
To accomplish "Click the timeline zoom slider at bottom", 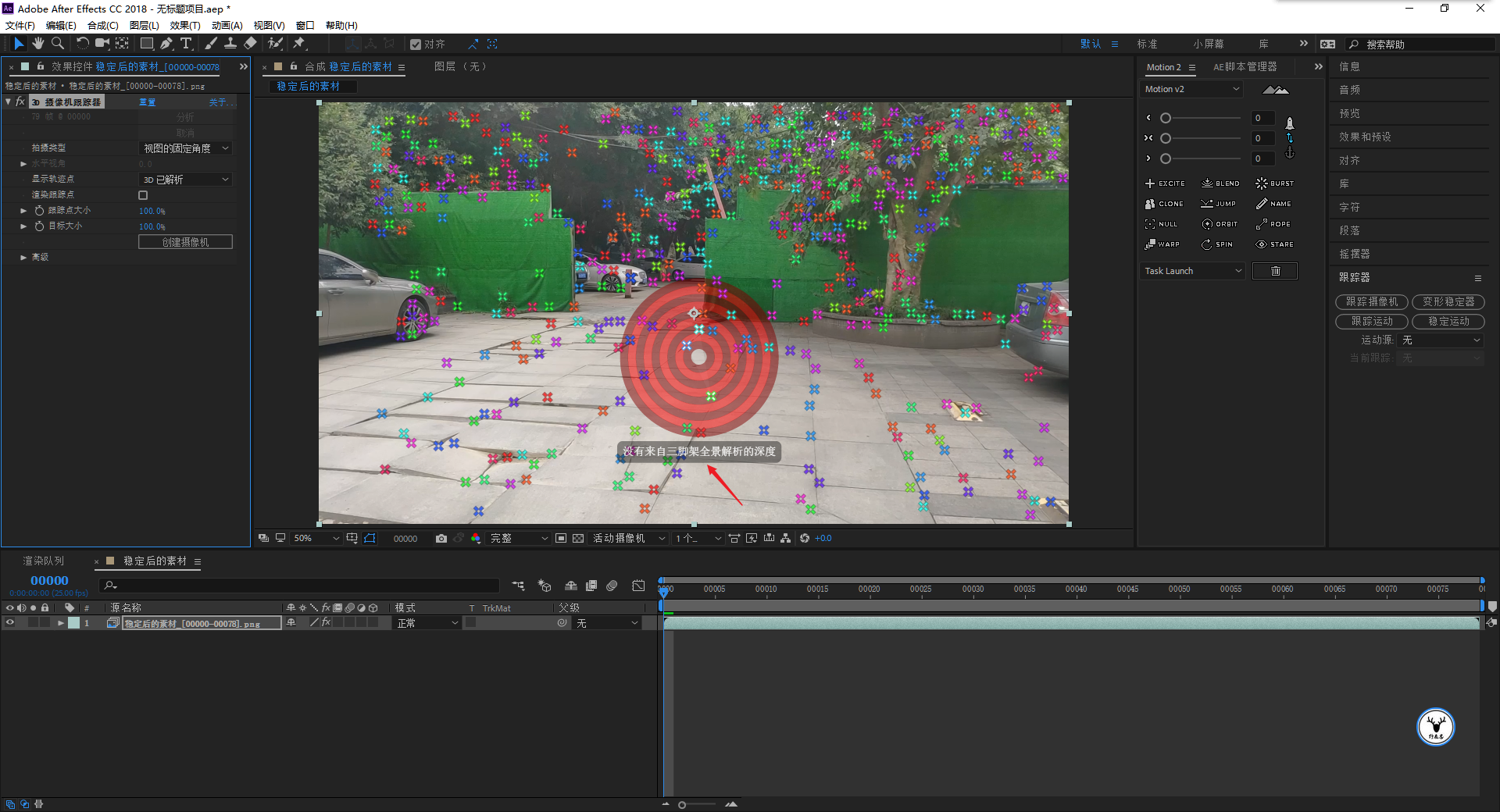I will pos(697,804).
